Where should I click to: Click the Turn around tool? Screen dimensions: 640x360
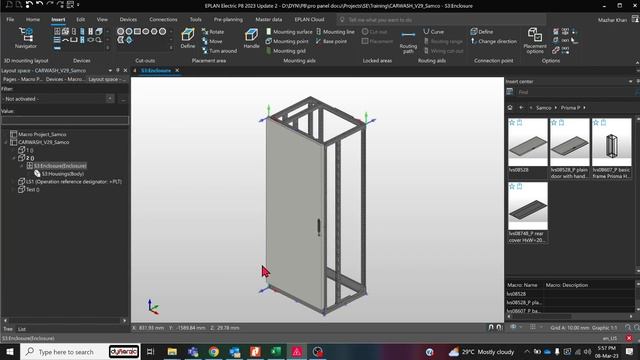coord(219,51)
